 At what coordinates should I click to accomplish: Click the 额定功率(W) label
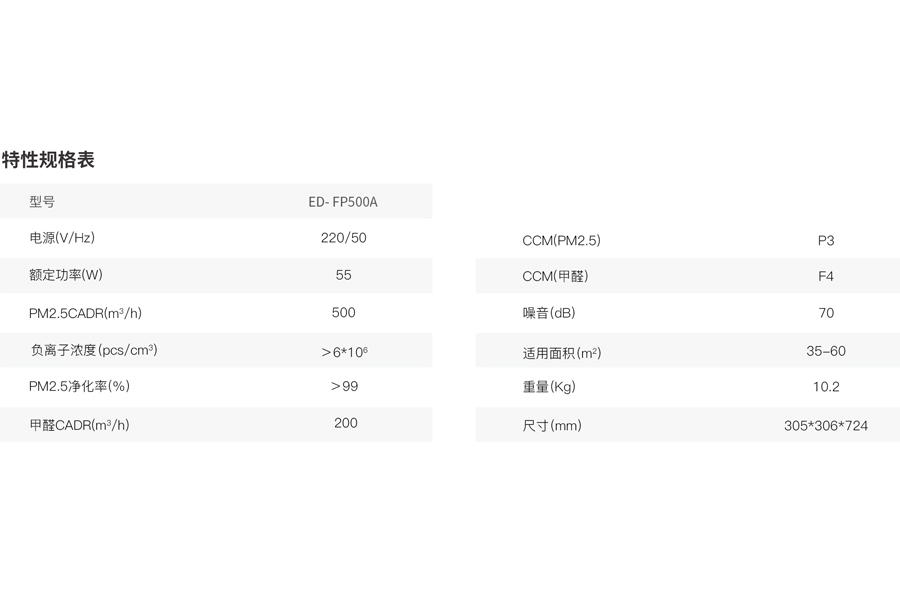coord(65,275)
